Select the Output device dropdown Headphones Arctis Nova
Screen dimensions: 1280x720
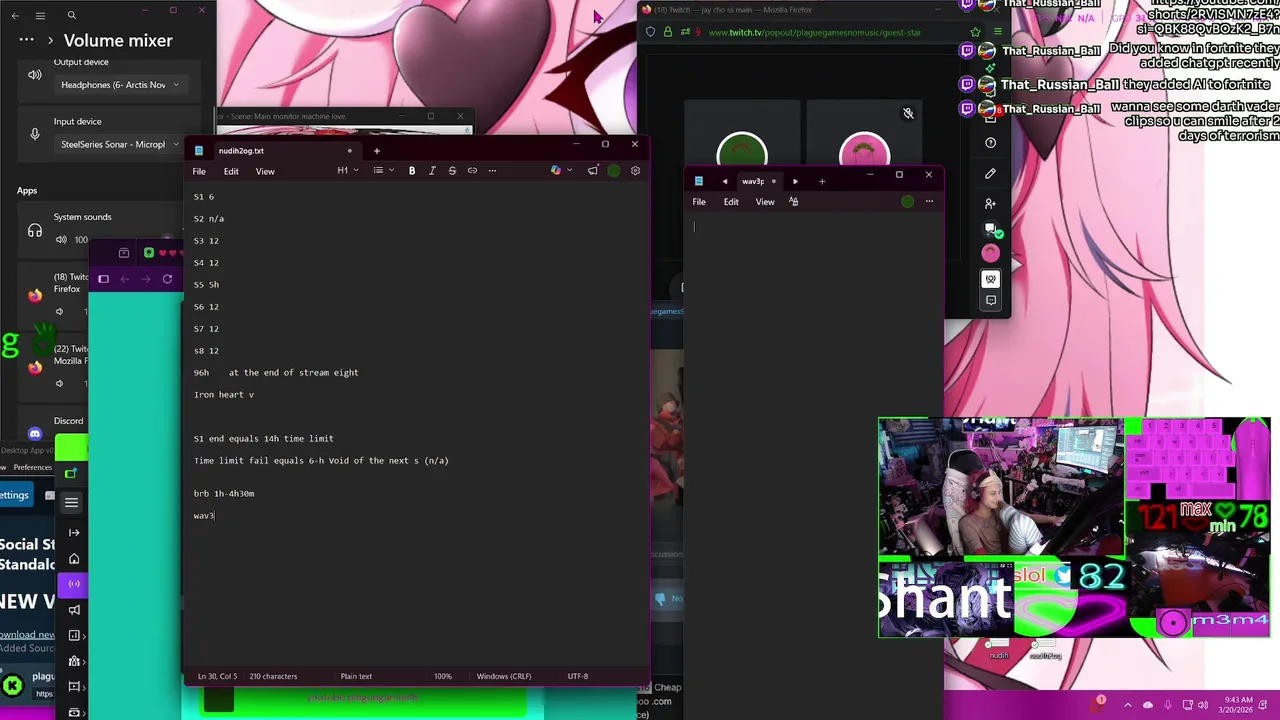(120, 85)
